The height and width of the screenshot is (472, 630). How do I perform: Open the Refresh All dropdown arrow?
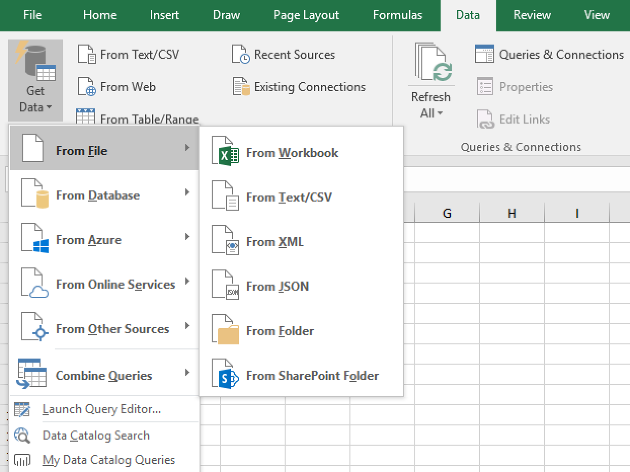tap(440, 113)
